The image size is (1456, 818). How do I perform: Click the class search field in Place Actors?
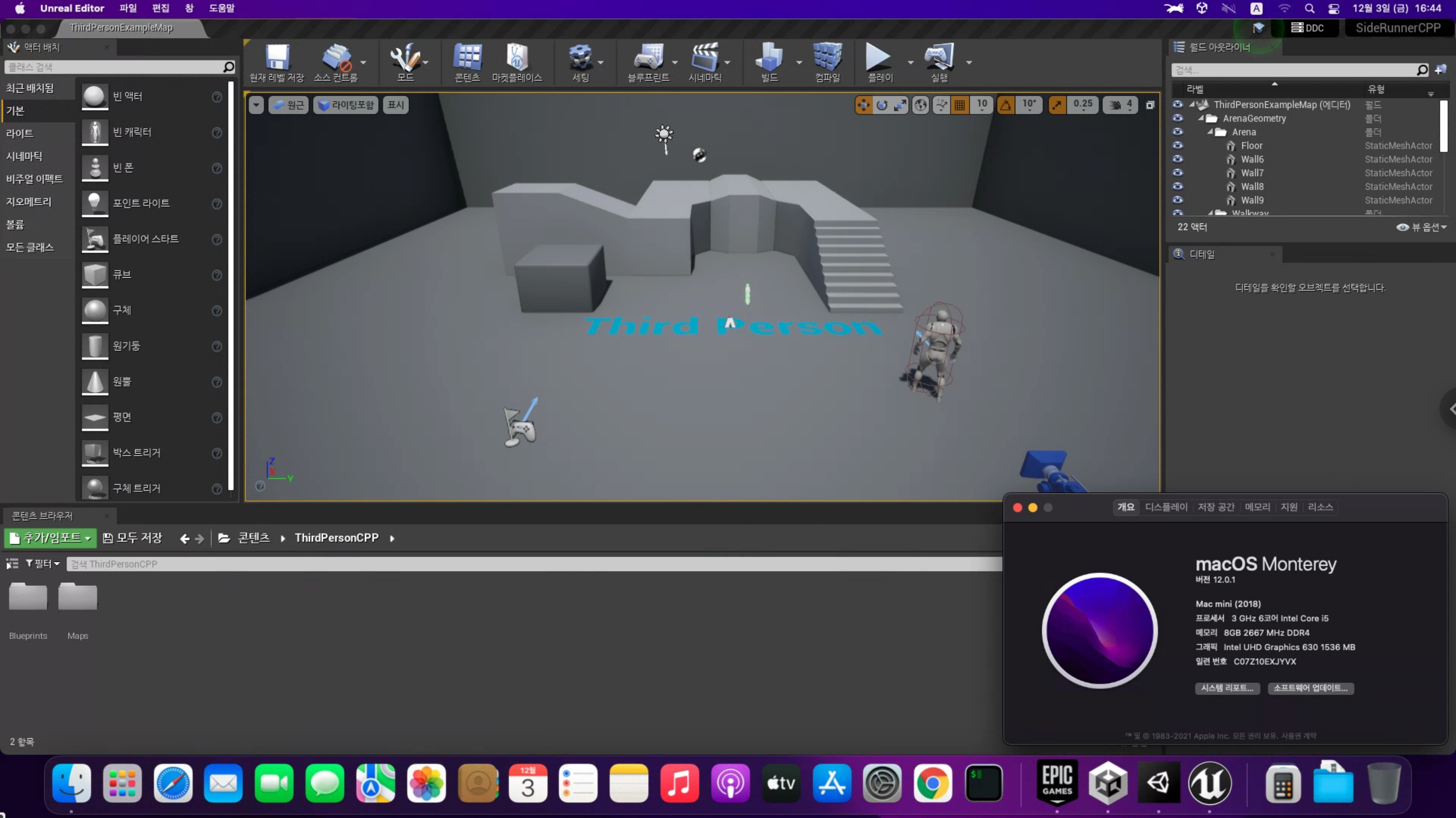point(113,67)
